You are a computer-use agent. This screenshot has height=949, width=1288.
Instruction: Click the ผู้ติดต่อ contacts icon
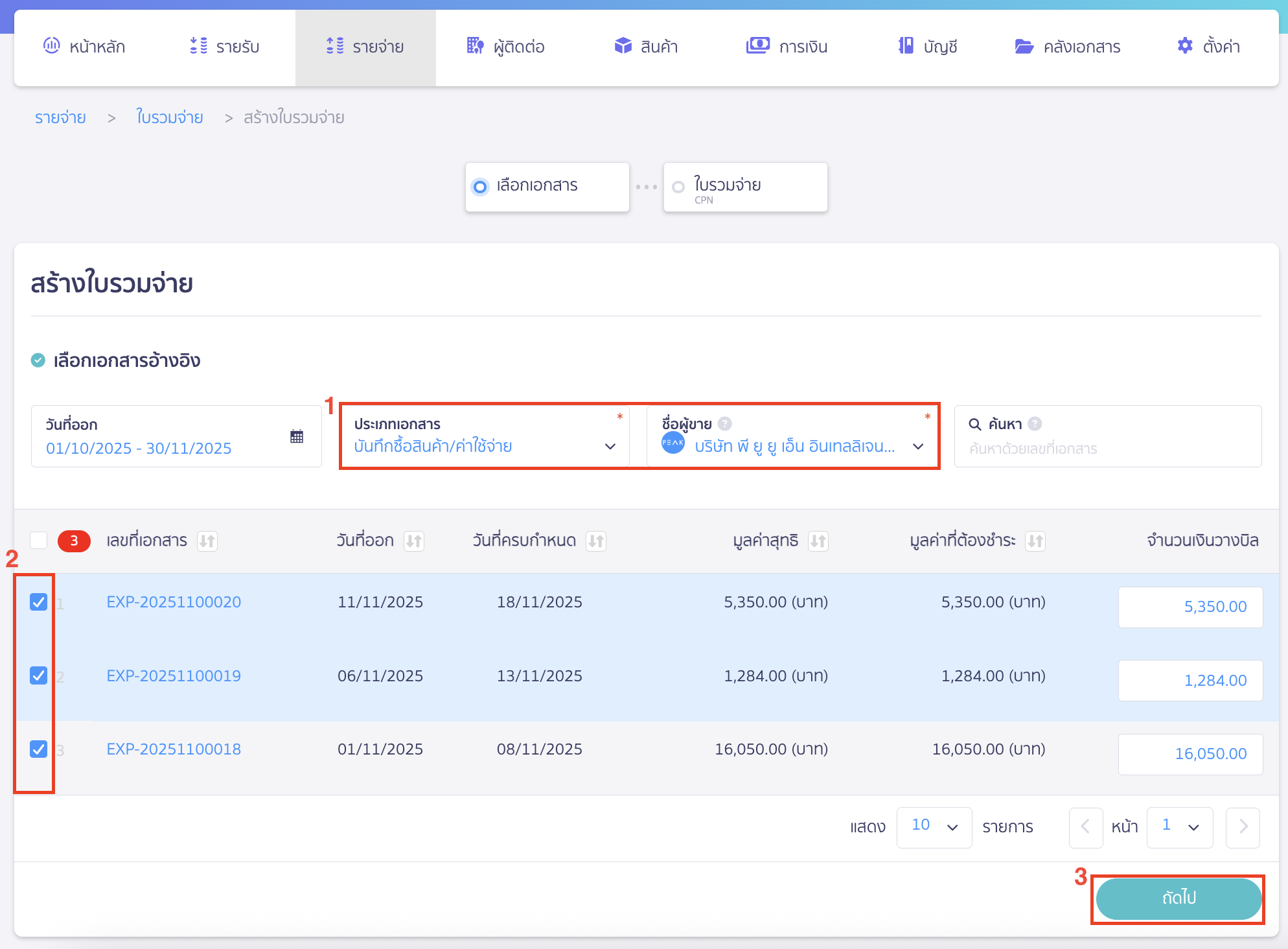pos(475,46)
